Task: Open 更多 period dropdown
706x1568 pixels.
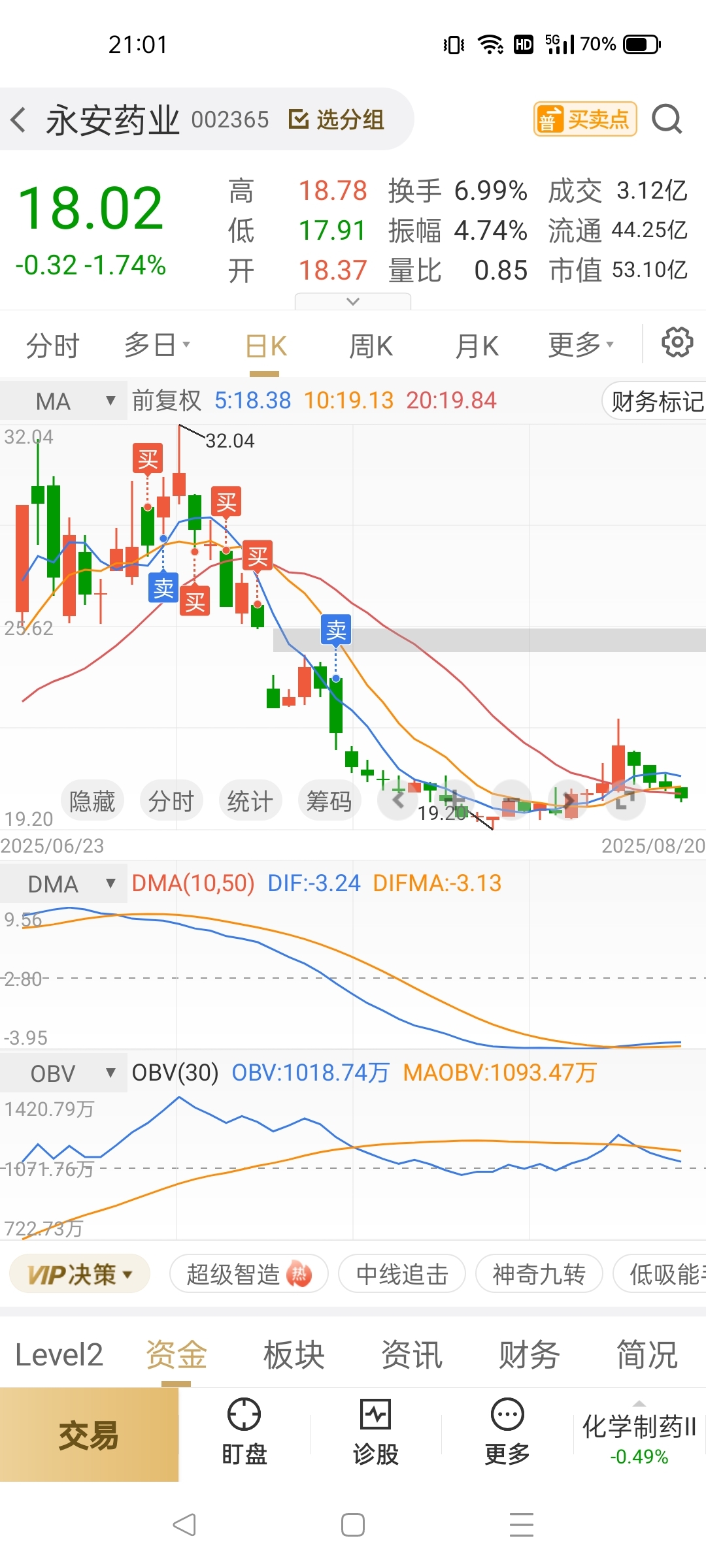Action: [x=580, y=344]
